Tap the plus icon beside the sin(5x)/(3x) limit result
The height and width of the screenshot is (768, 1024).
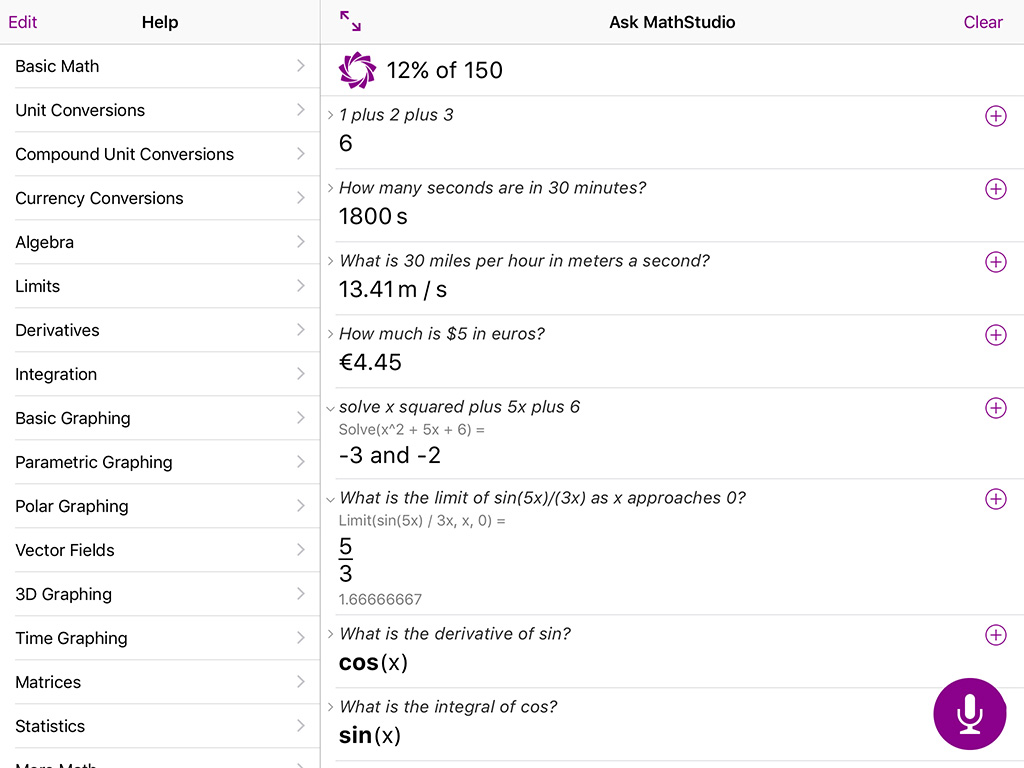(995, 499)
